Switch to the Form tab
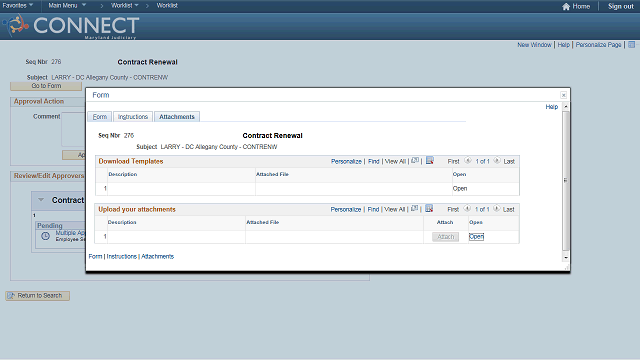Screen dimensions: 640x360 (100, 117)
